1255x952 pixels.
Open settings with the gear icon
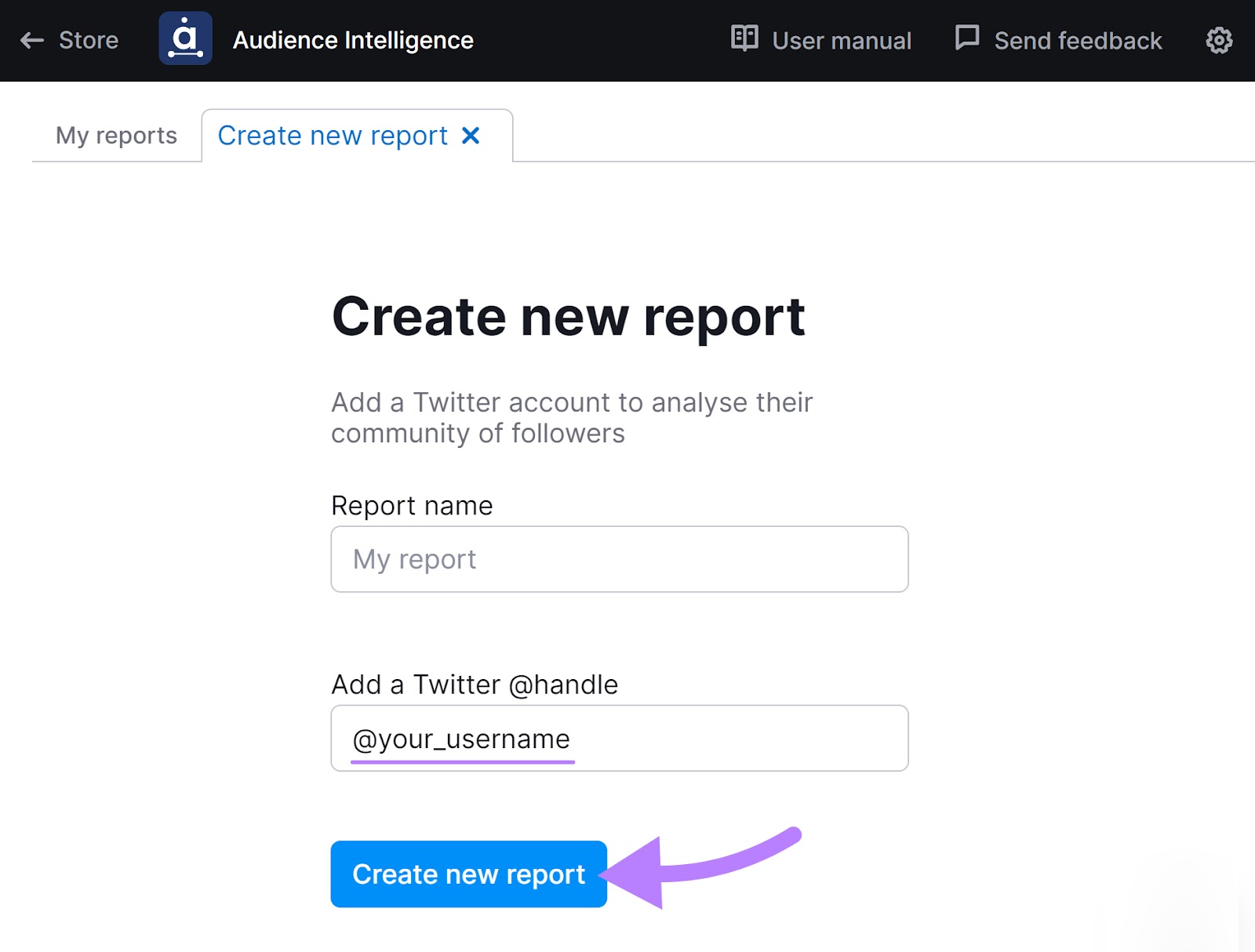tap(1219, 40)
